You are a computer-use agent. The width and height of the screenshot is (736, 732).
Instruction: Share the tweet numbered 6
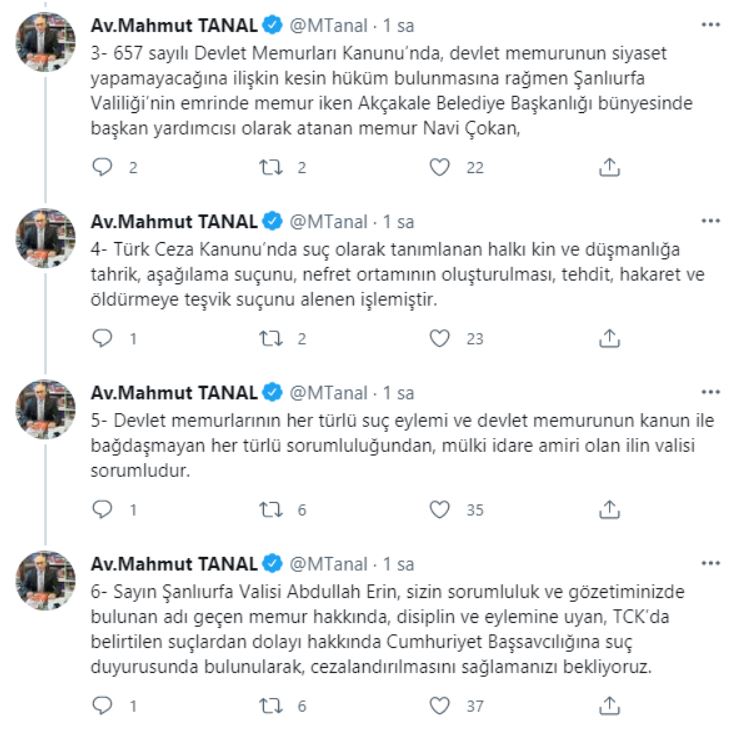pos(609,706)
